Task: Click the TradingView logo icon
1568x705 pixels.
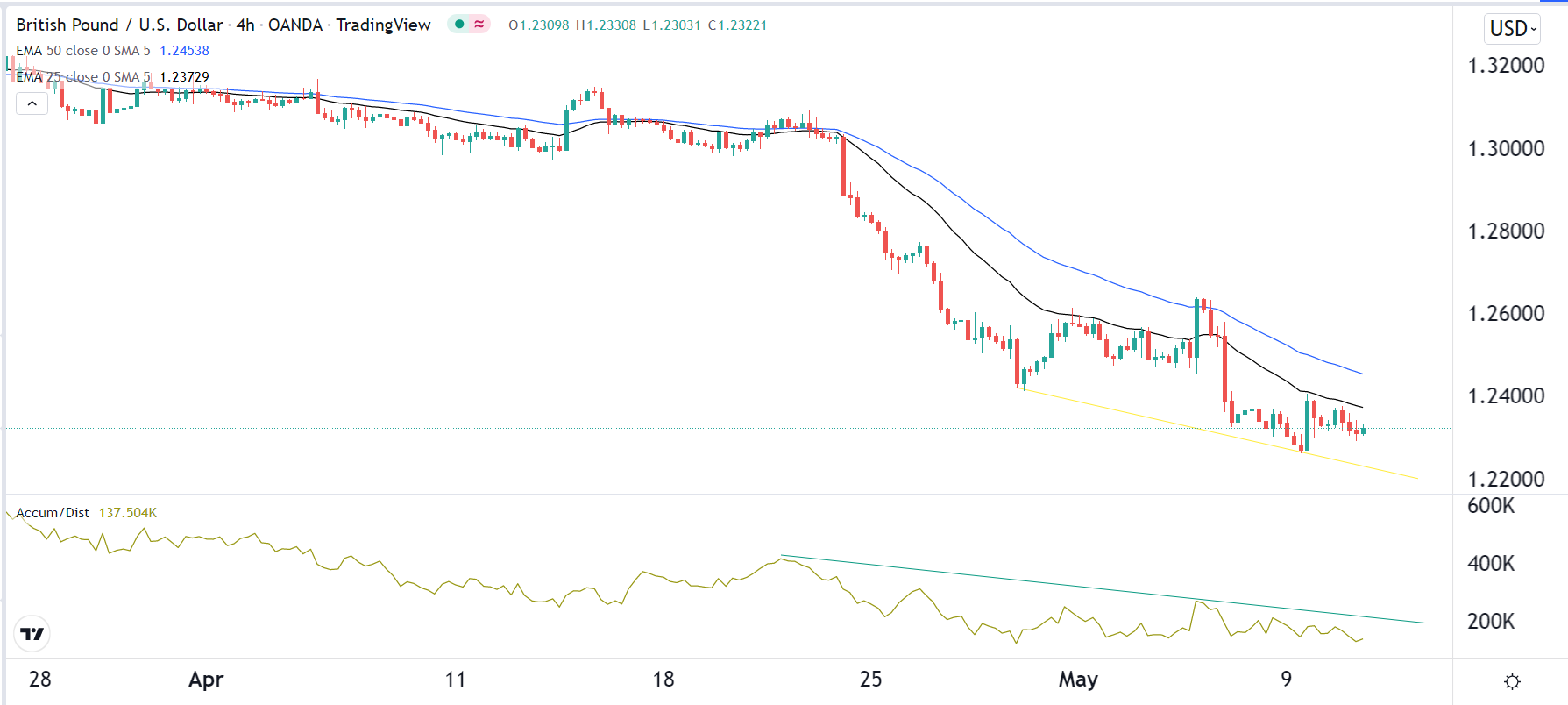Action: 32,634
